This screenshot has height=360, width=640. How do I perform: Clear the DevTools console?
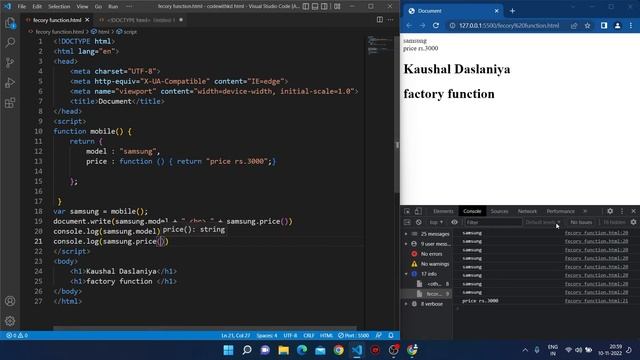418,222
